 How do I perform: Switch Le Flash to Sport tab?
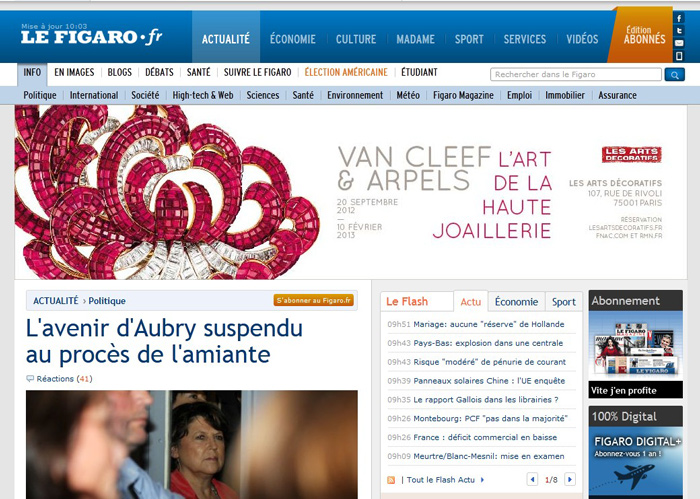[x=564, y=302]
